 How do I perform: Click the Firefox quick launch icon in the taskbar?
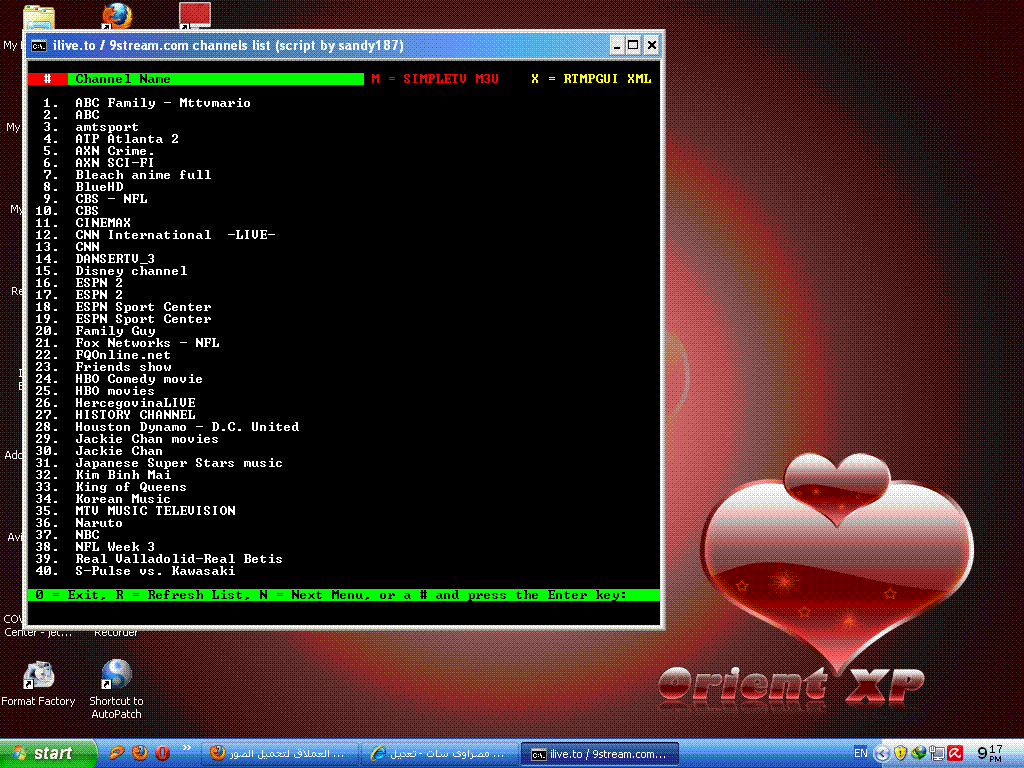point(139,753)
